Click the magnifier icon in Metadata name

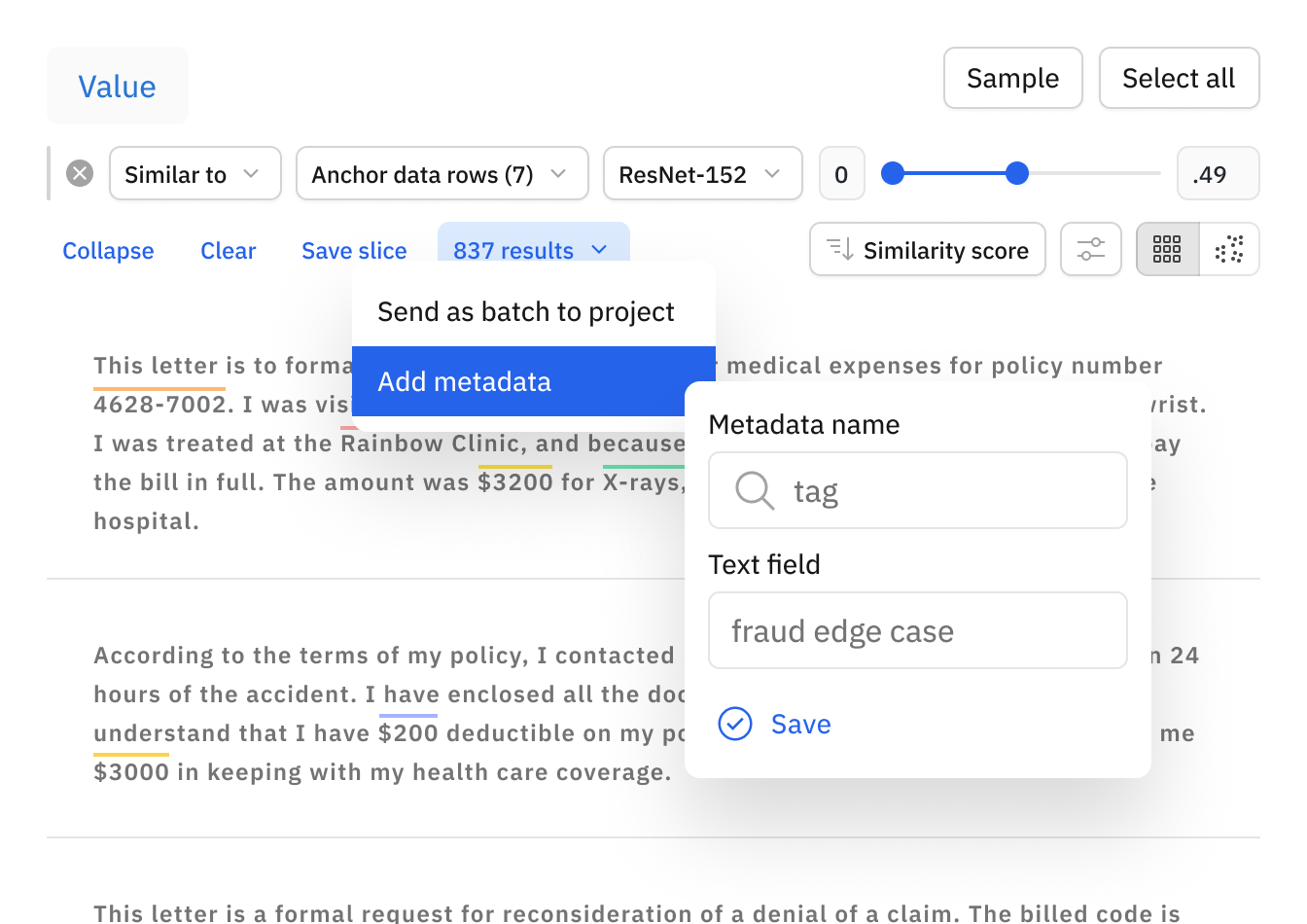click(x=755, y=490)
